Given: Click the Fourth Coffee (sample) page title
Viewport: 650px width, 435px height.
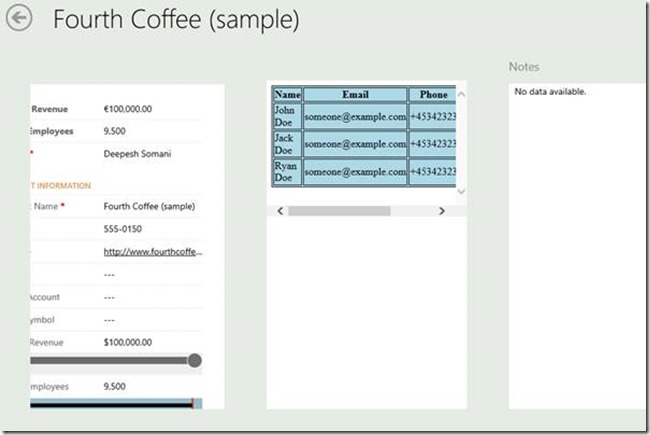Looking at the screenshot, I should [x=175, y=20].
